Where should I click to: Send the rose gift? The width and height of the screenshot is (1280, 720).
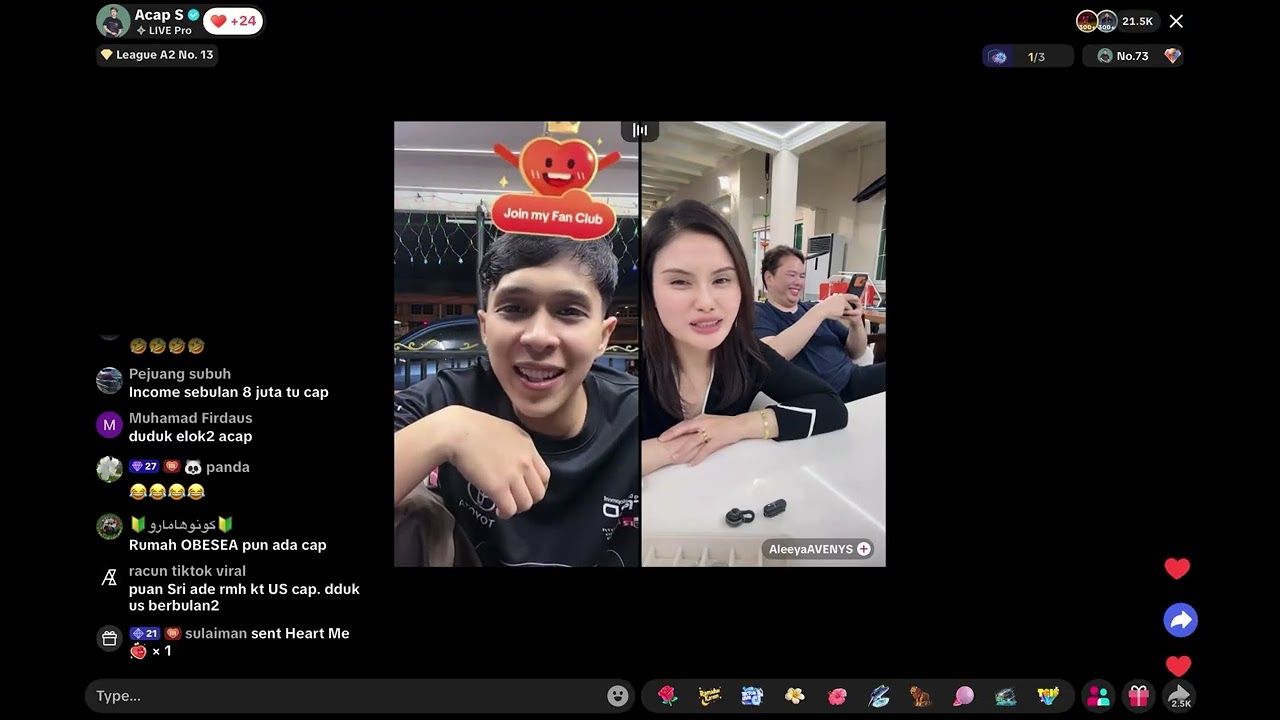point(668,696)
